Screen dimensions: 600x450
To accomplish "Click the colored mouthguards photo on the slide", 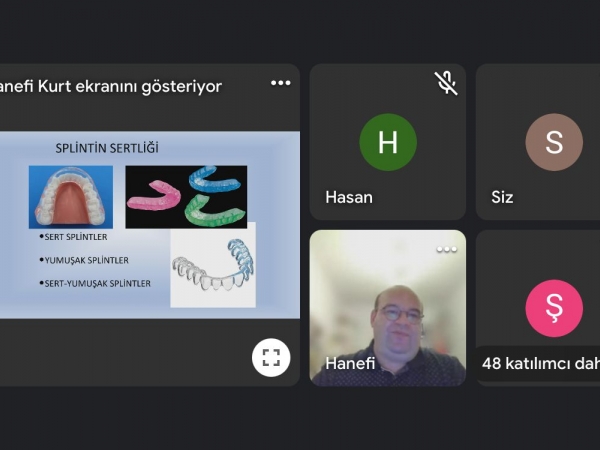I will coord(186,197).
